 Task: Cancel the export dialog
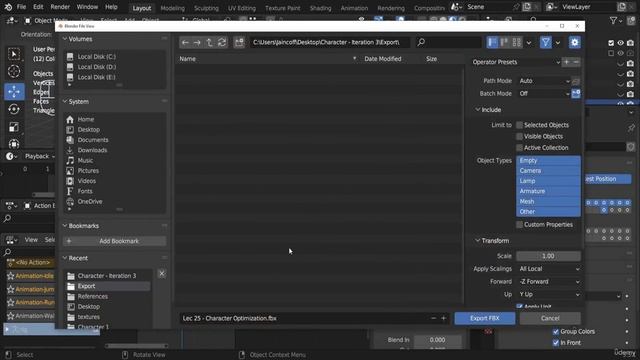(550, 318)
